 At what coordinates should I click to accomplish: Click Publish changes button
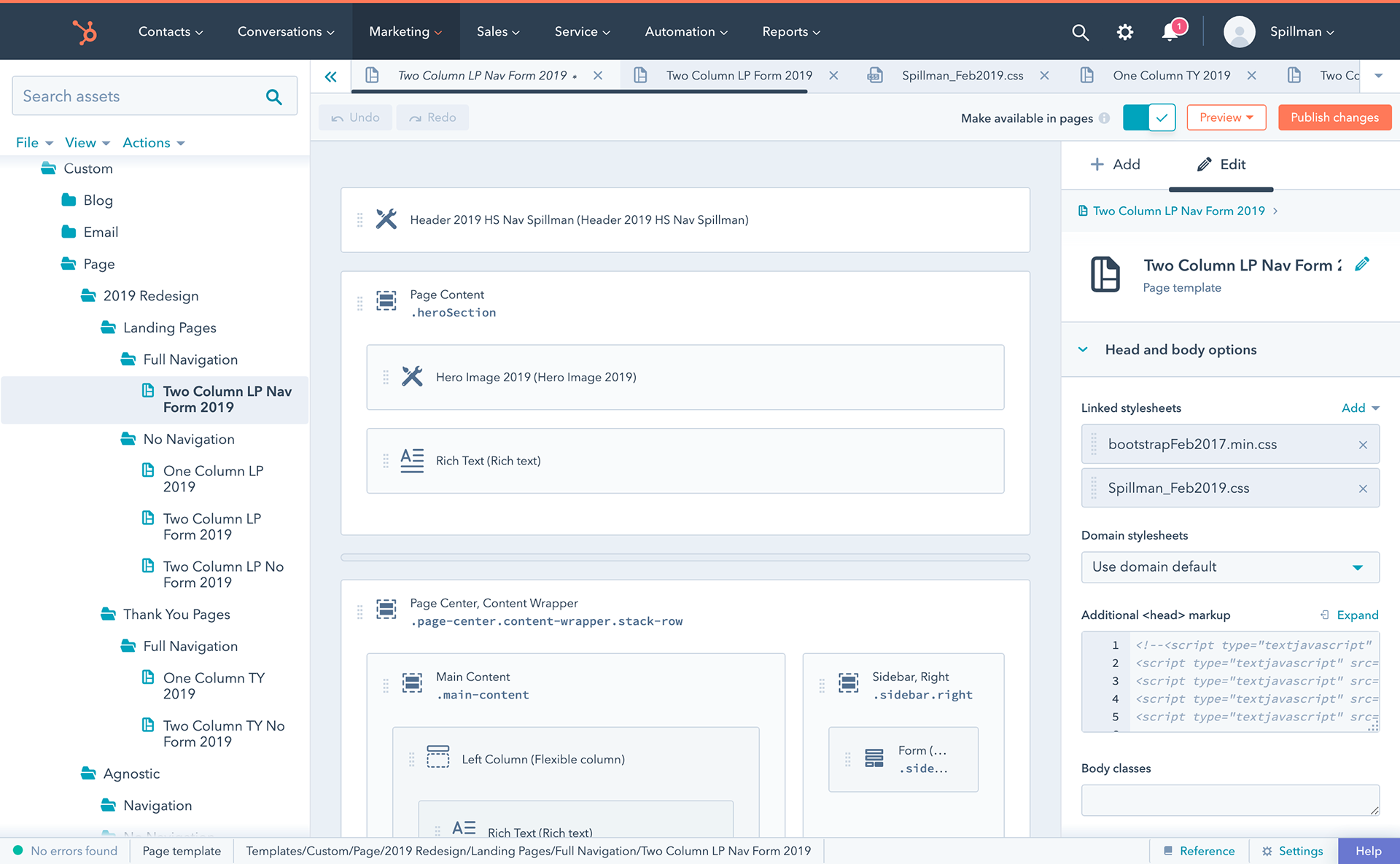(x=1334, y=117)
